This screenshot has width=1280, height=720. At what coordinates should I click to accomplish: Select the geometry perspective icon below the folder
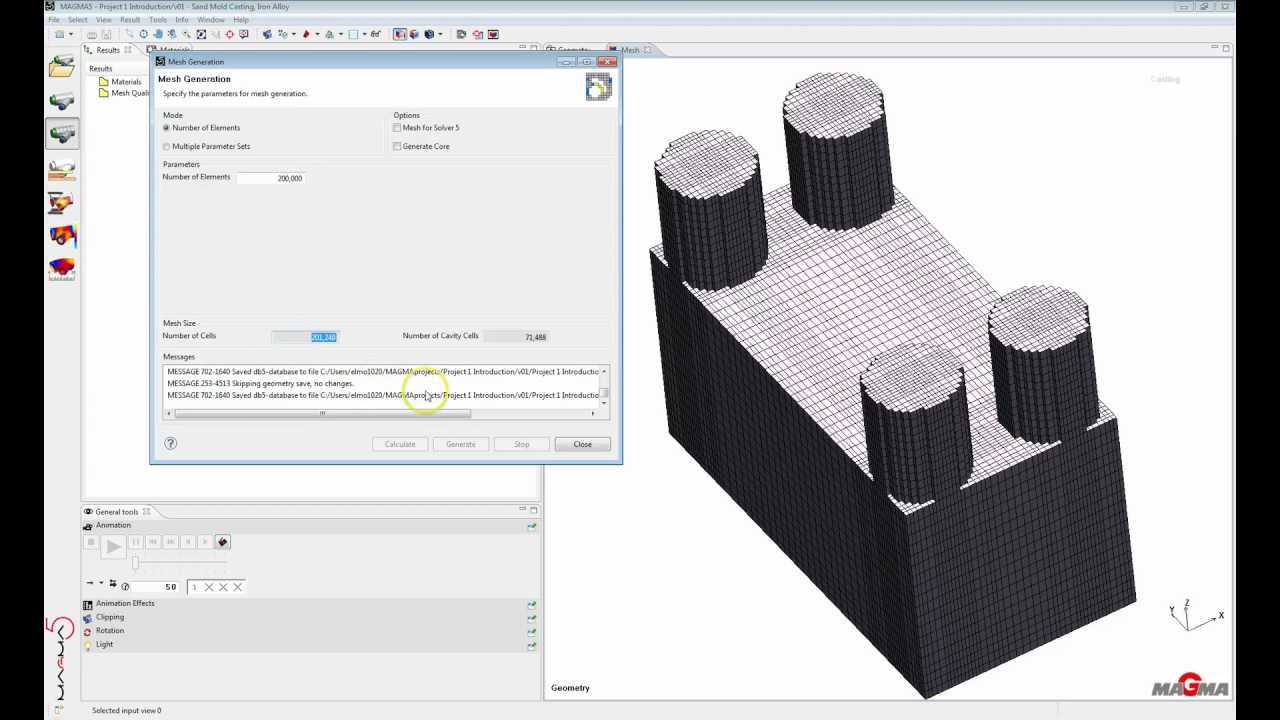pyautogui.click(x=62, y=101)
